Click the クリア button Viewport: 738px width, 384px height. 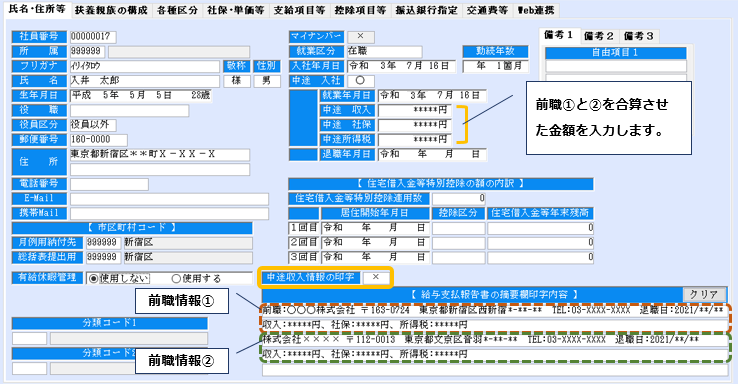point(704,295)
